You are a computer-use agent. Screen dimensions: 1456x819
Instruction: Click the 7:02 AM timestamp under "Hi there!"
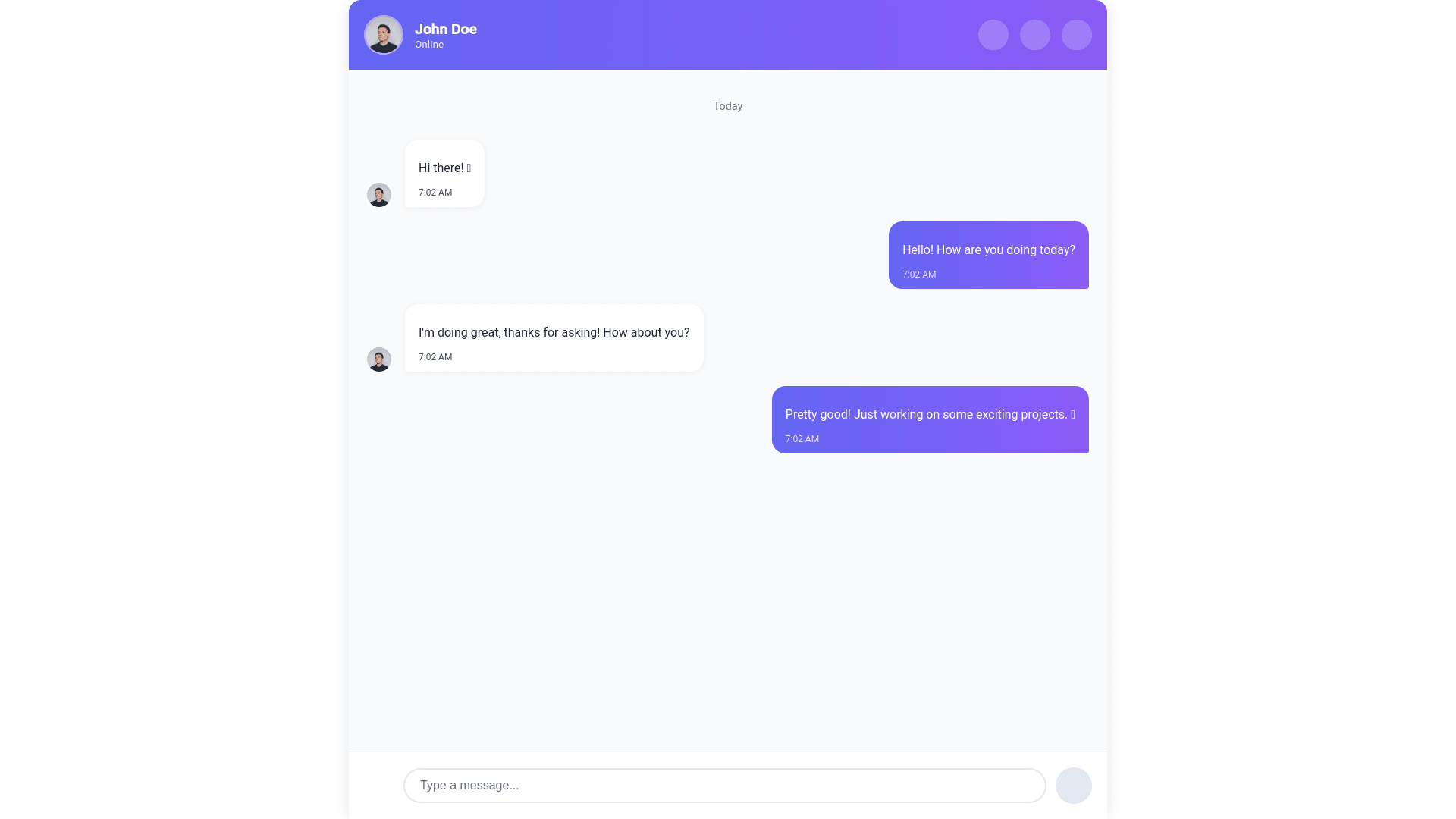(x=435, y=193)
